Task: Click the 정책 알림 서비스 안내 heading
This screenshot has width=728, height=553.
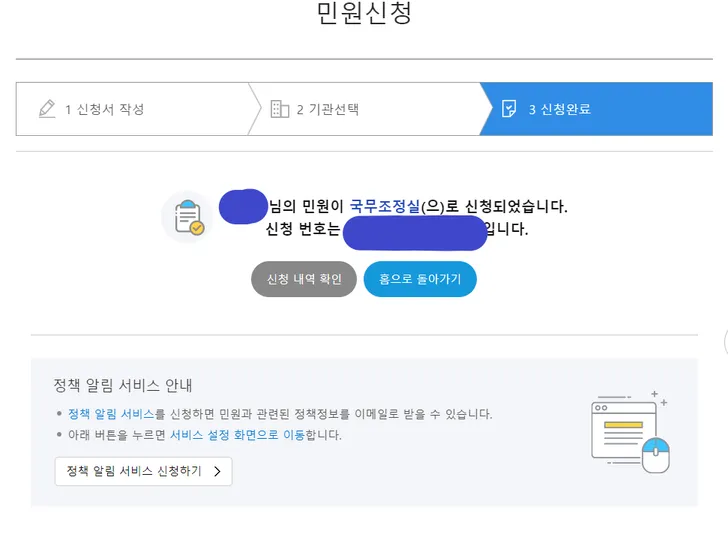Action: (123, 385)
